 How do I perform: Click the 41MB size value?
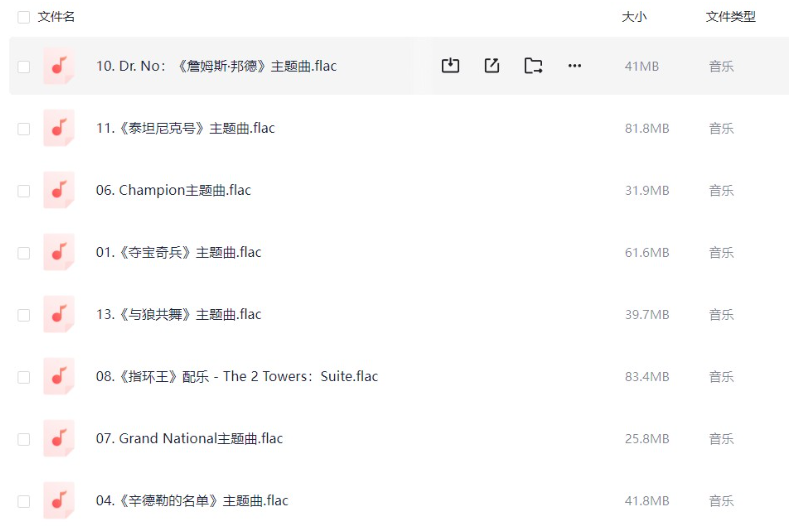tap(642, 66)
